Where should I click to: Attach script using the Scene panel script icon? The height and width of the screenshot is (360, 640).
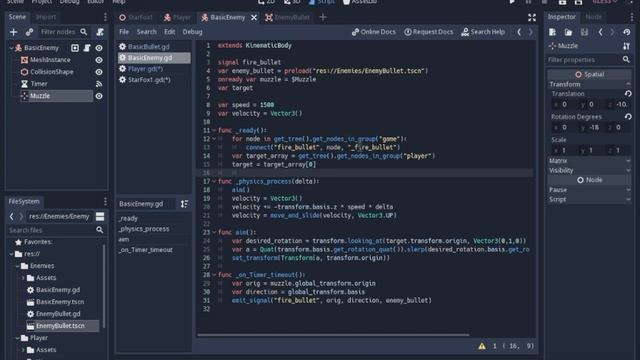[x=100, y=32]
